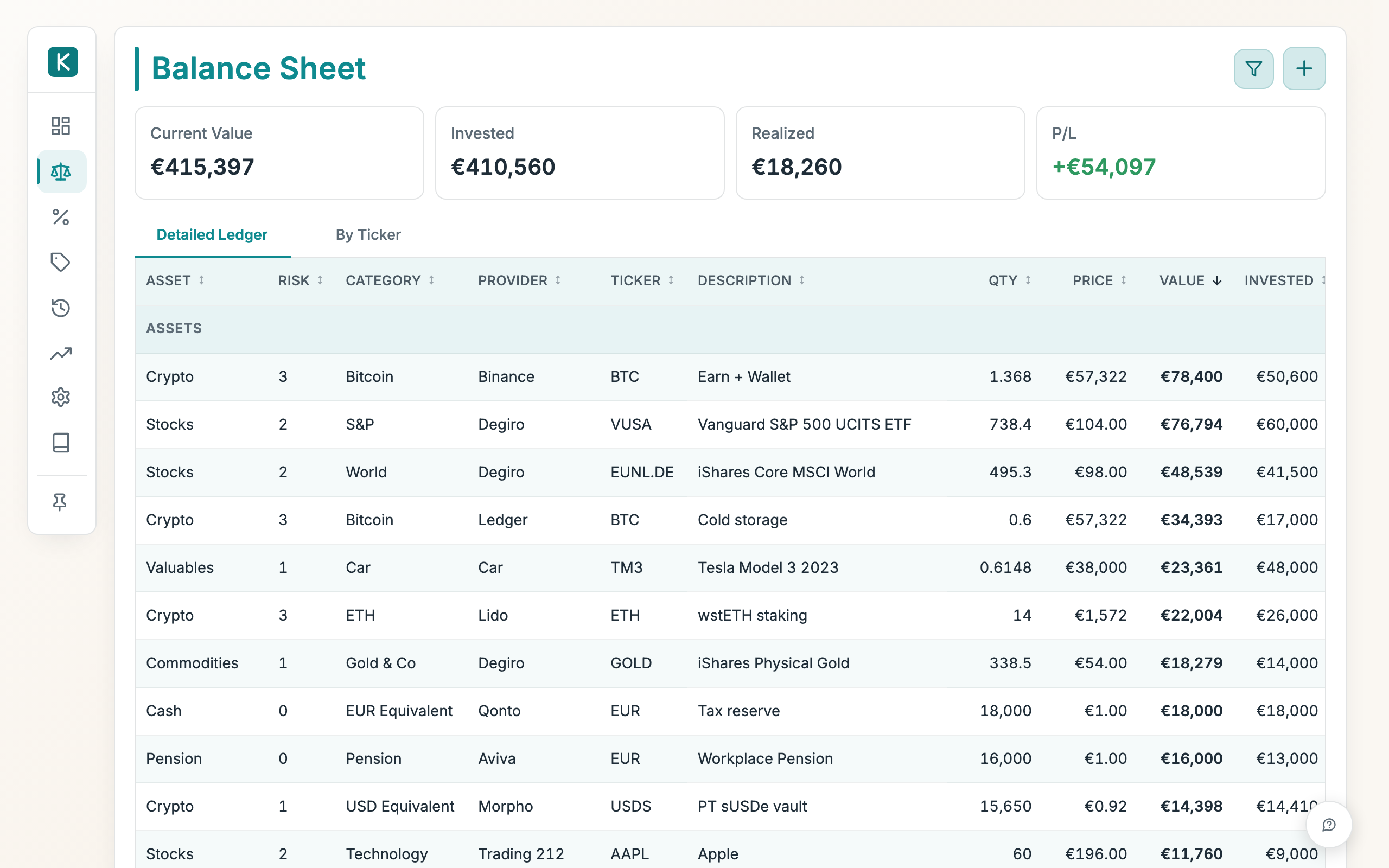
Task: Click the Apple row description
Action: [718, 854]
